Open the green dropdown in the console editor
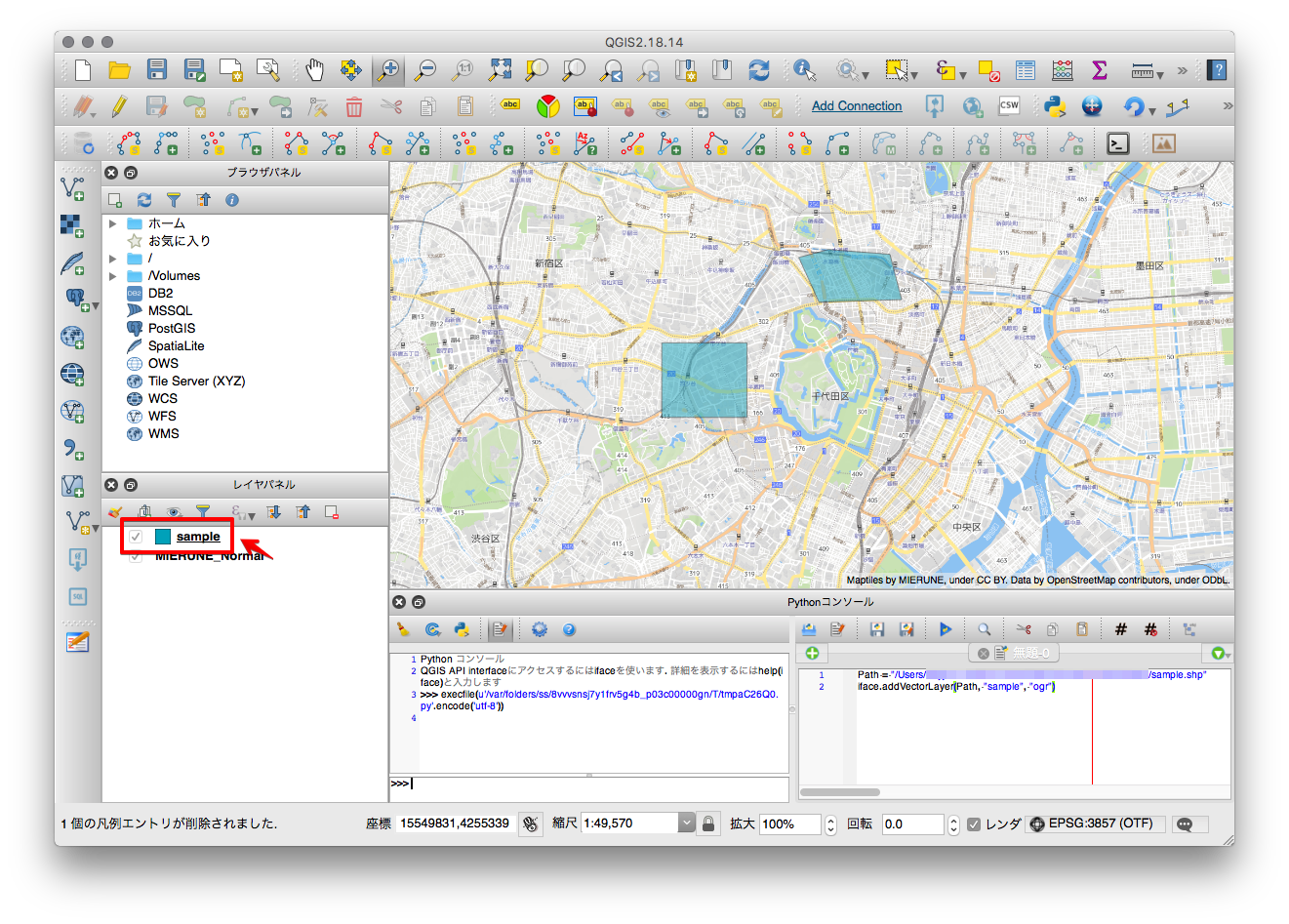 [x=1219, y=653]
